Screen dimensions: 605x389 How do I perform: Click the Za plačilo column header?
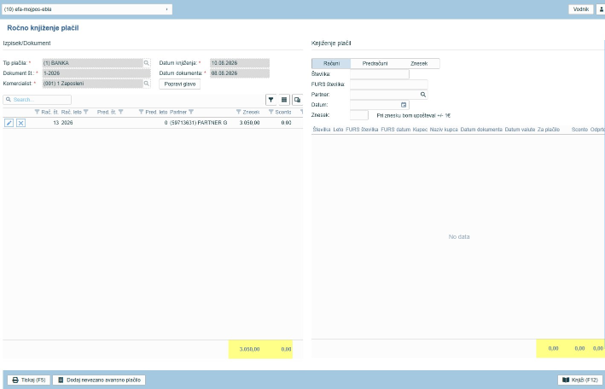[x=548, y=130]
